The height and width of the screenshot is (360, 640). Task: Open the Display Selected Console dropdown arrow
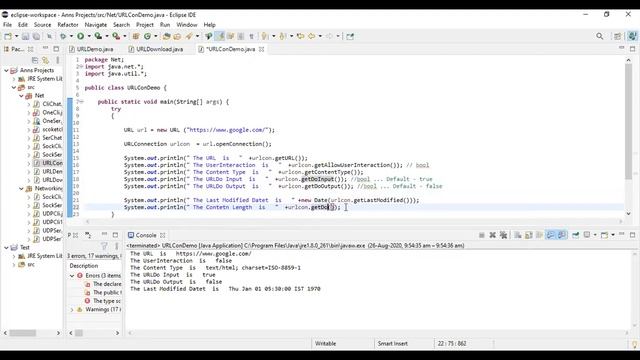click(x=595, y=235)
